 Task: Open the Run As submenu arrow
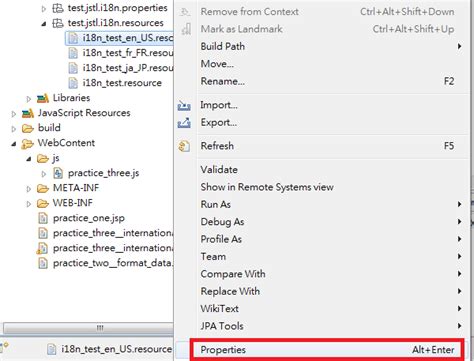pyautogui.click(x=460, y=204)
